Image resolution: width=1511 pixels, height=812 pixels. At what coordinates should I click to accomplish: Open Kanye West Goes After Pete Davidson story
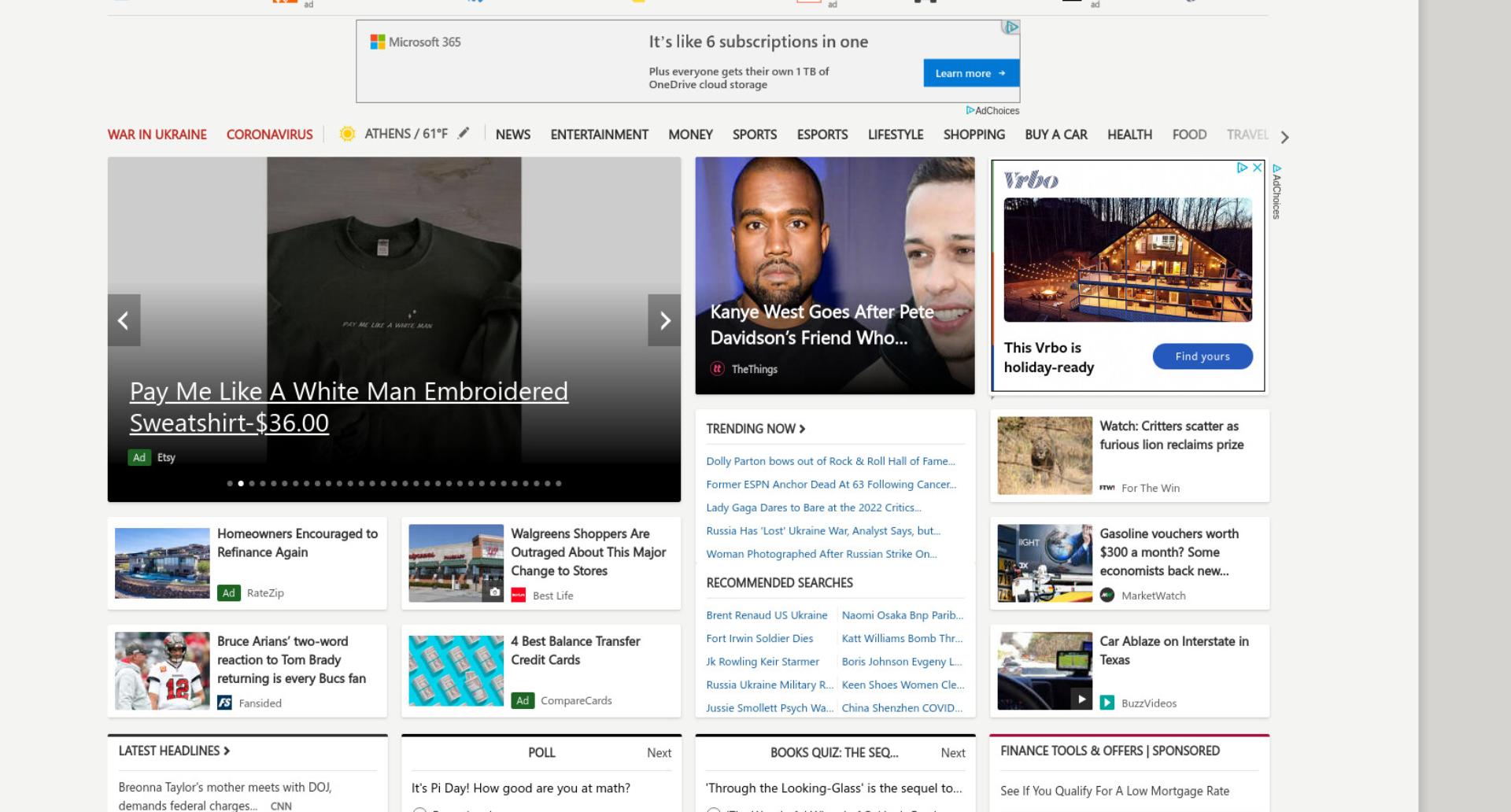pos(822,324)
